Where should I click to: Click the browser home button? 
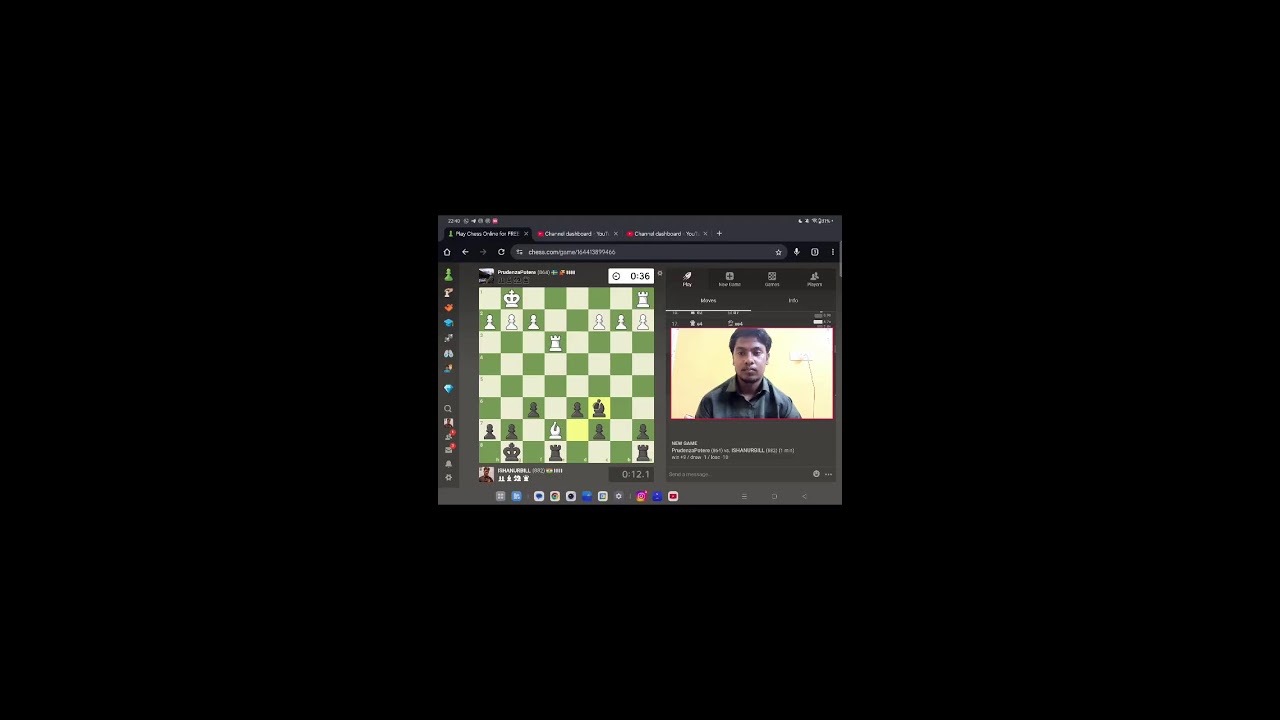[x=447, y=252]
